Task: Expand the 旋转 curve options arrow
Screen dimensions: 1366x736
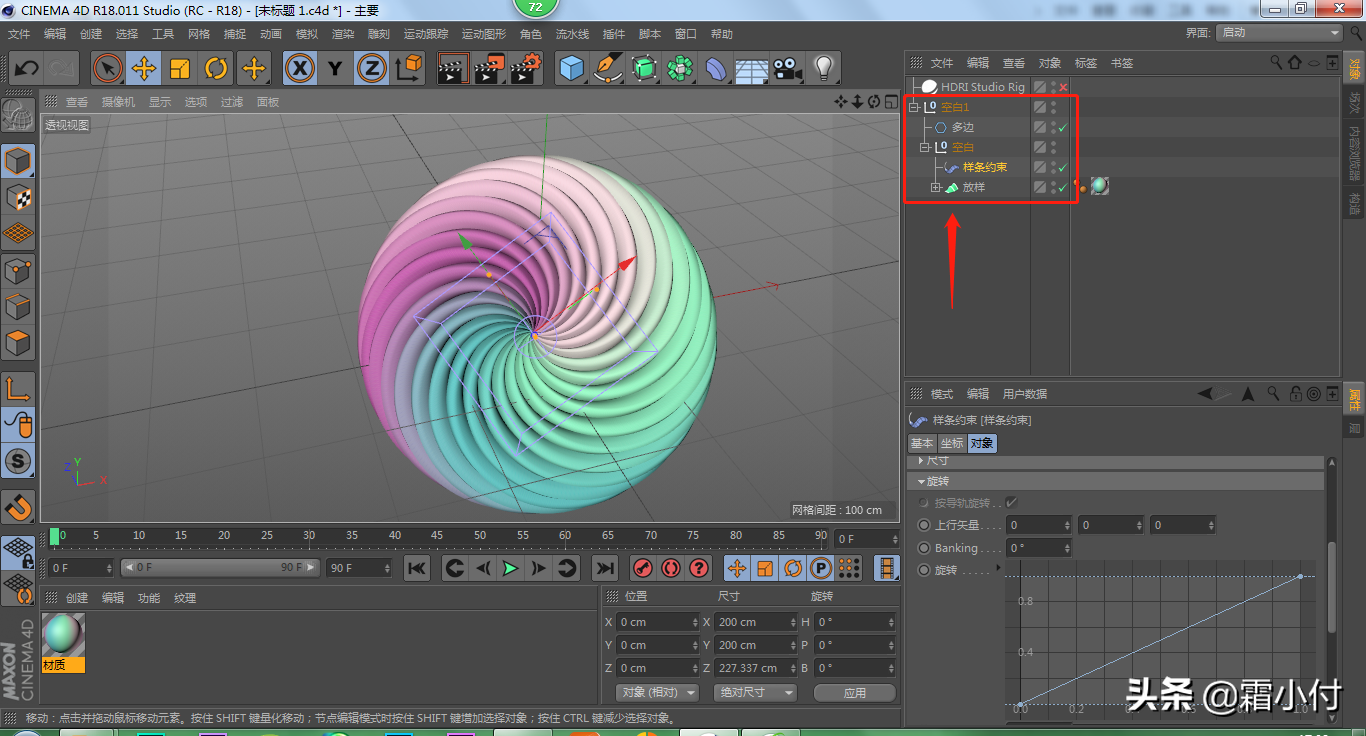Action: 998,568
